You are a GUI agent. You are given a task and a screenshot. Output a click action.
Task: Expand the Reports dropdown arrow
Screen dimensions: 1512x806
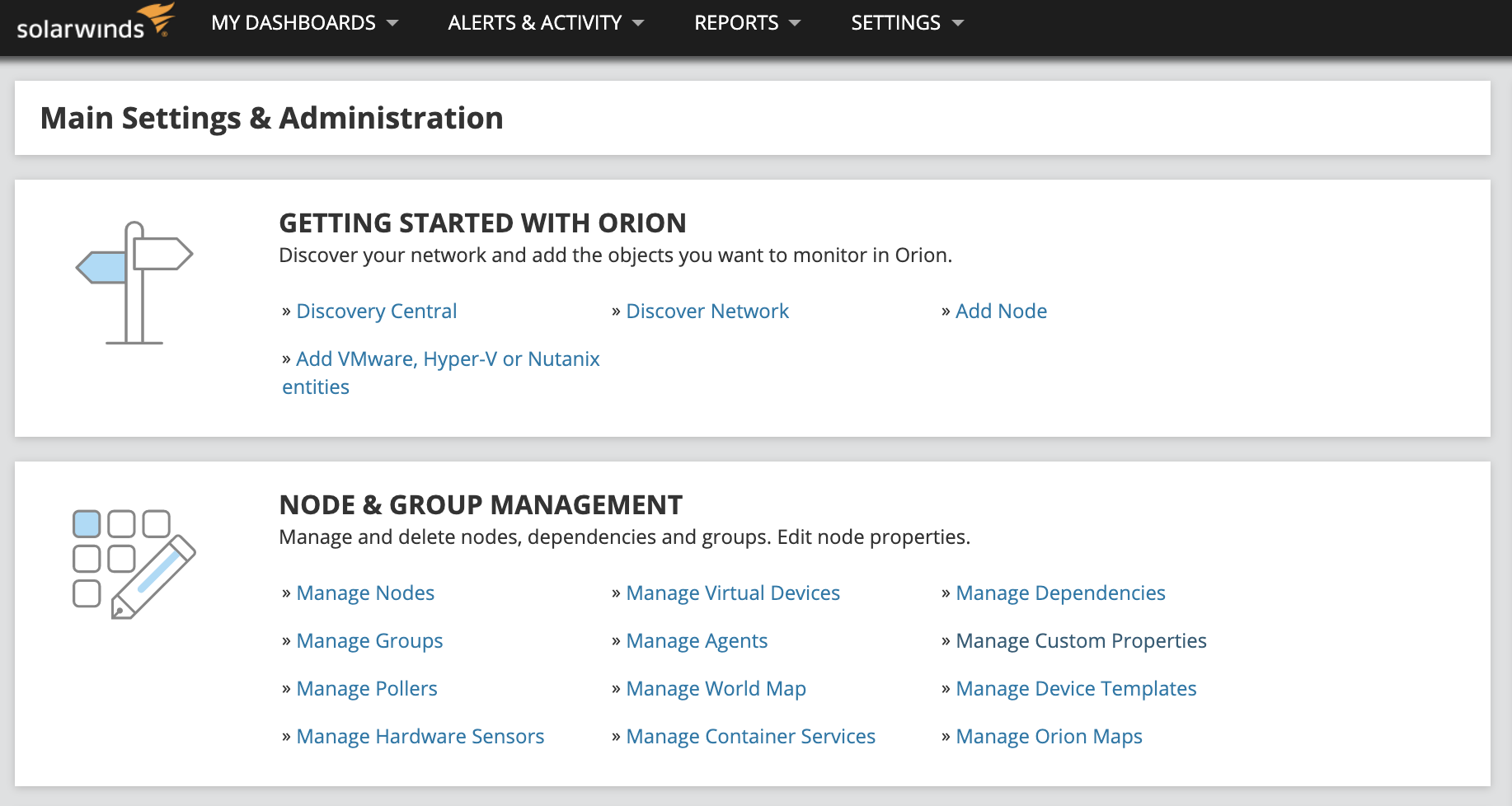(x=795, y=23)
